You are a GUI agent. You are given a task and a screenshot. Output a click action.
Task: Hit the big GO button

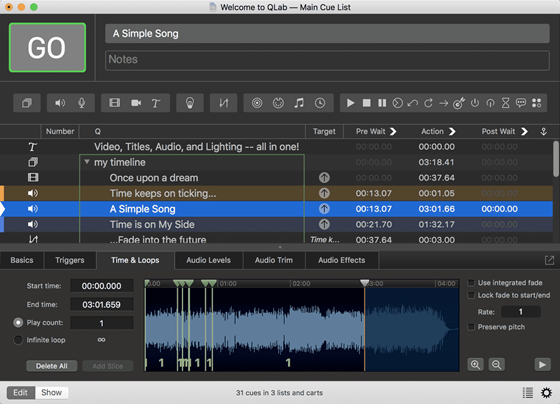pyautogui.click(x=48, y=48)
